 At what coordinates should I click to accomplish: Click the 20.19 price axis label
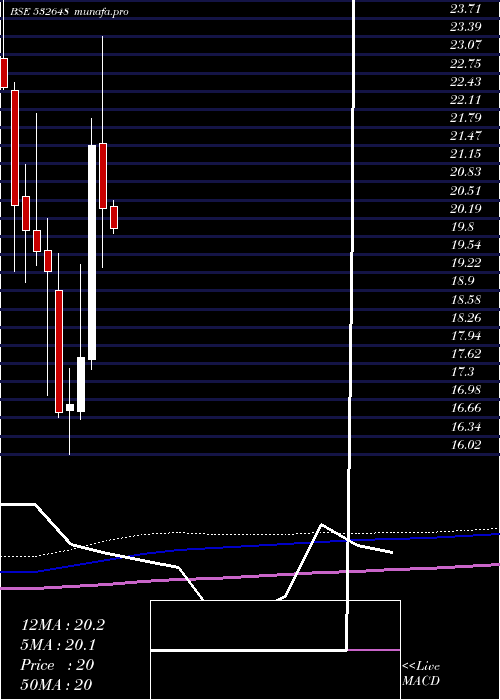tap(466, 209)
